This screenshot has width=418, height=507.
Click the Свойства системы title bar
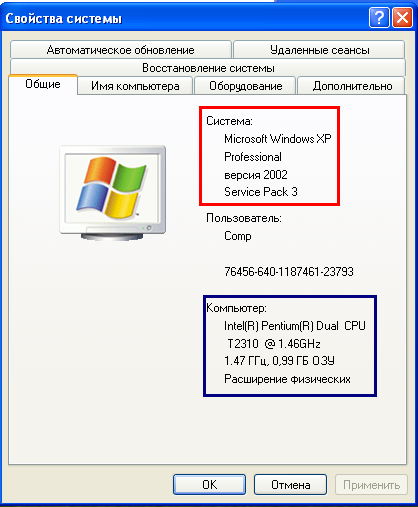(183, 18)
